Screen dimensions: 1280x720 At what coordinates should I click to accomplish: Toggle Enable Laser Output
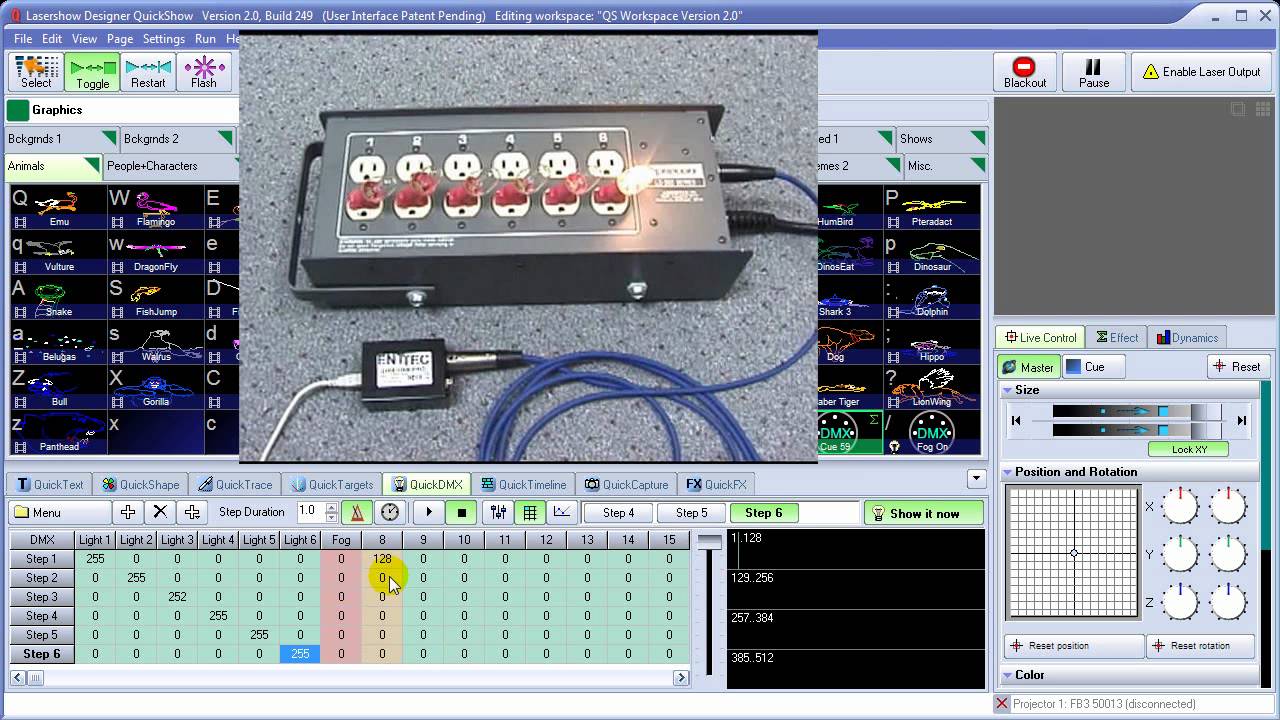[1201, 72]
